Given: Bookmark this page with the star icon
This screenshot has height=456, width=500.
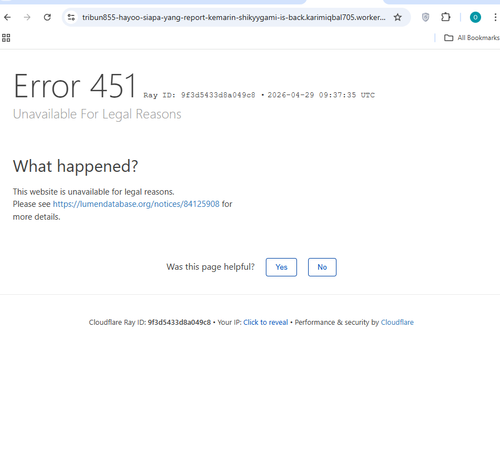Looking at the screenshot, I should [397, 17].
